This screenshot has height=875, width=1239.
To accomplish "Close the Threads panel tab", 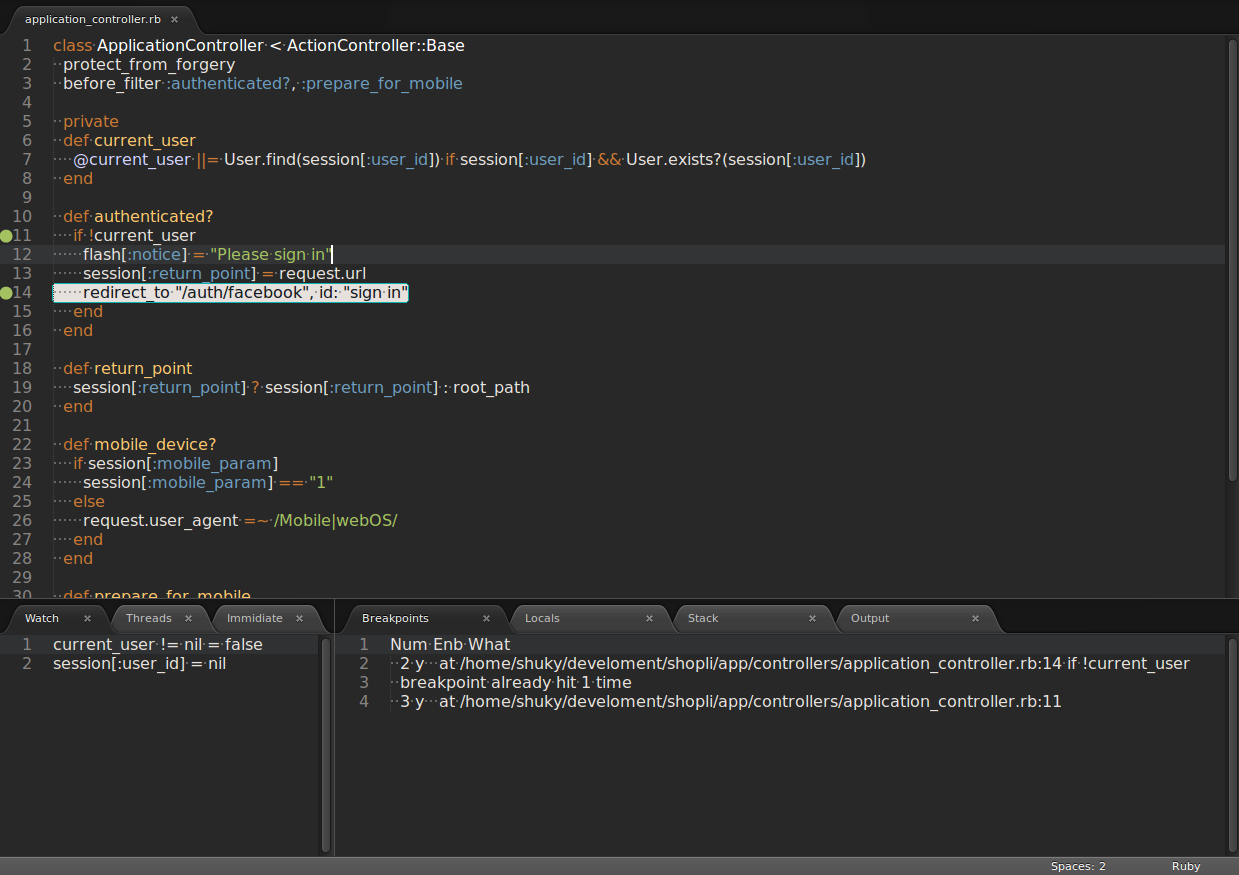I will click(x=188, y=618).
